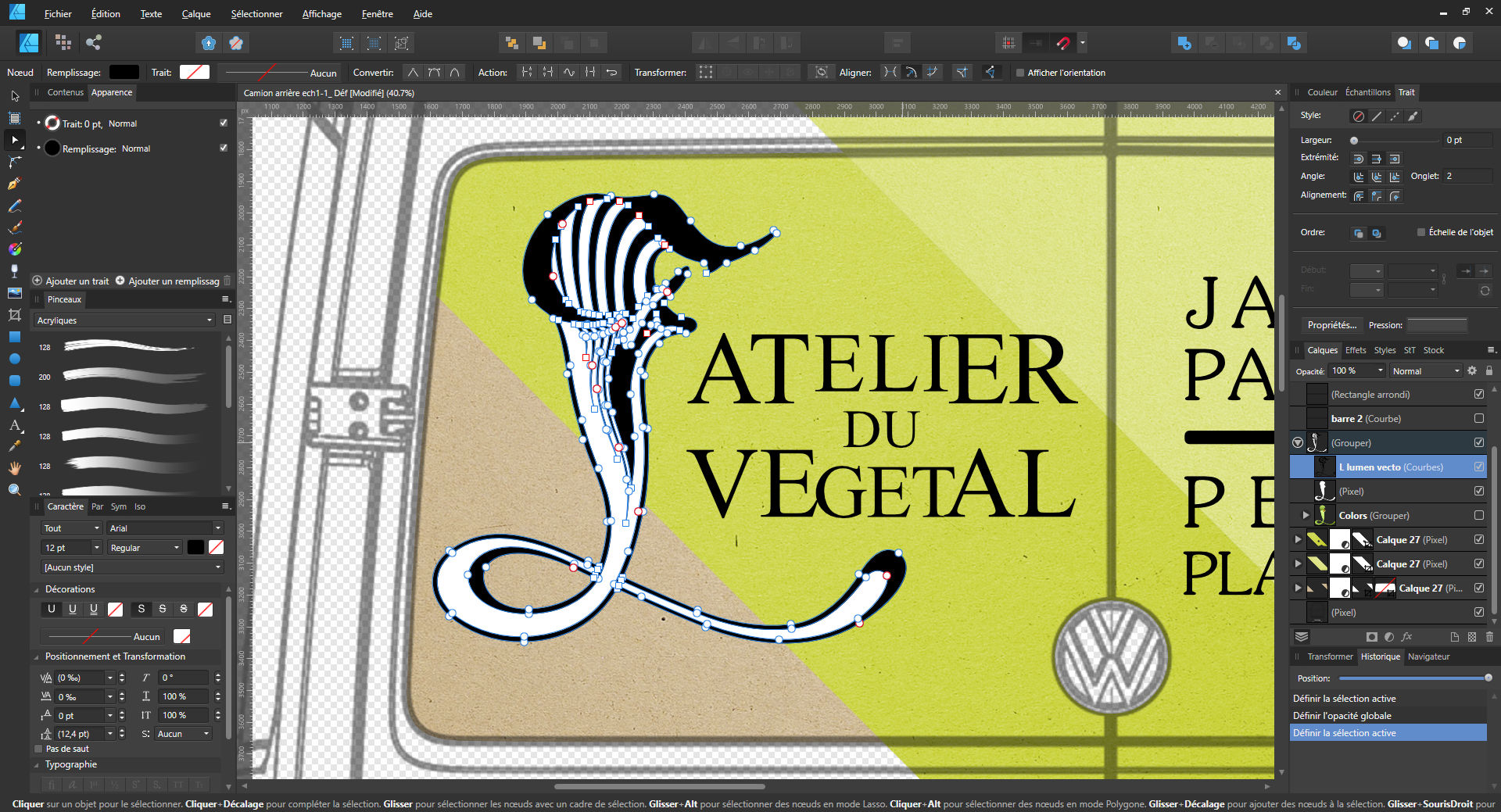Enable Afficher l'orientation checkbox
Viewport: 1501px width, 812px height.
(1020, 73)
